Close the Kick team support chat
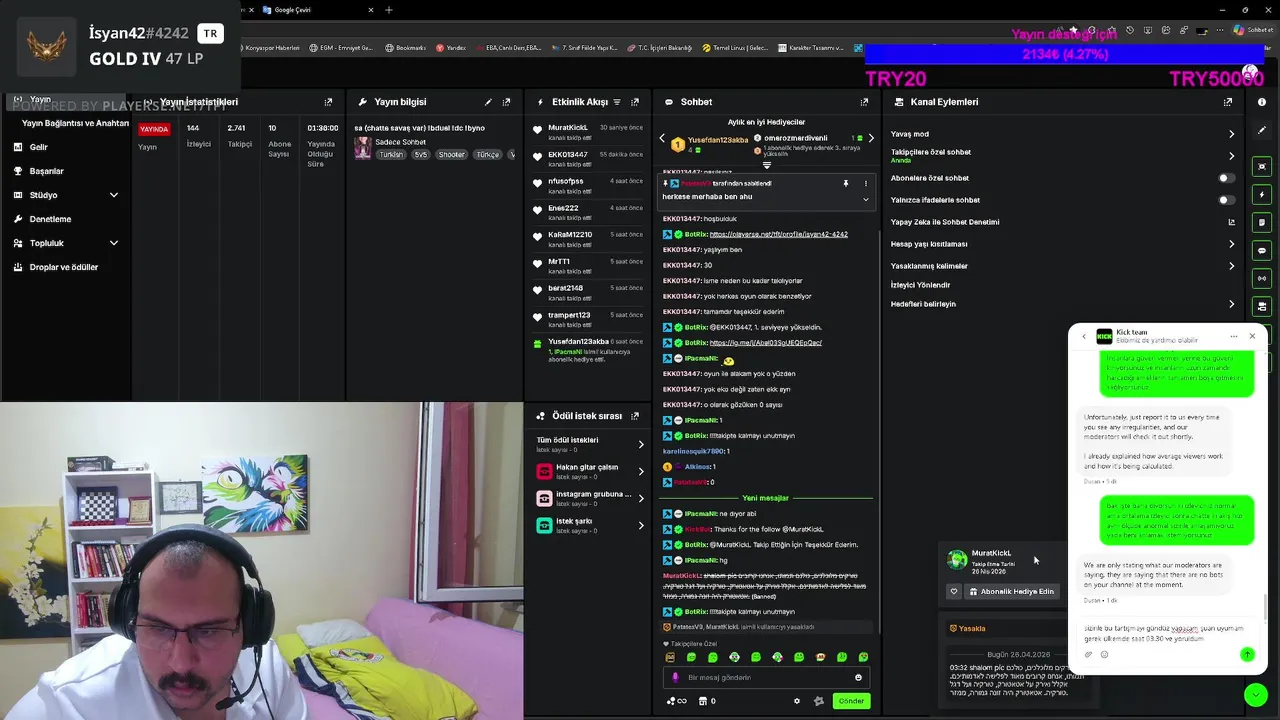 coord(1252,336)
